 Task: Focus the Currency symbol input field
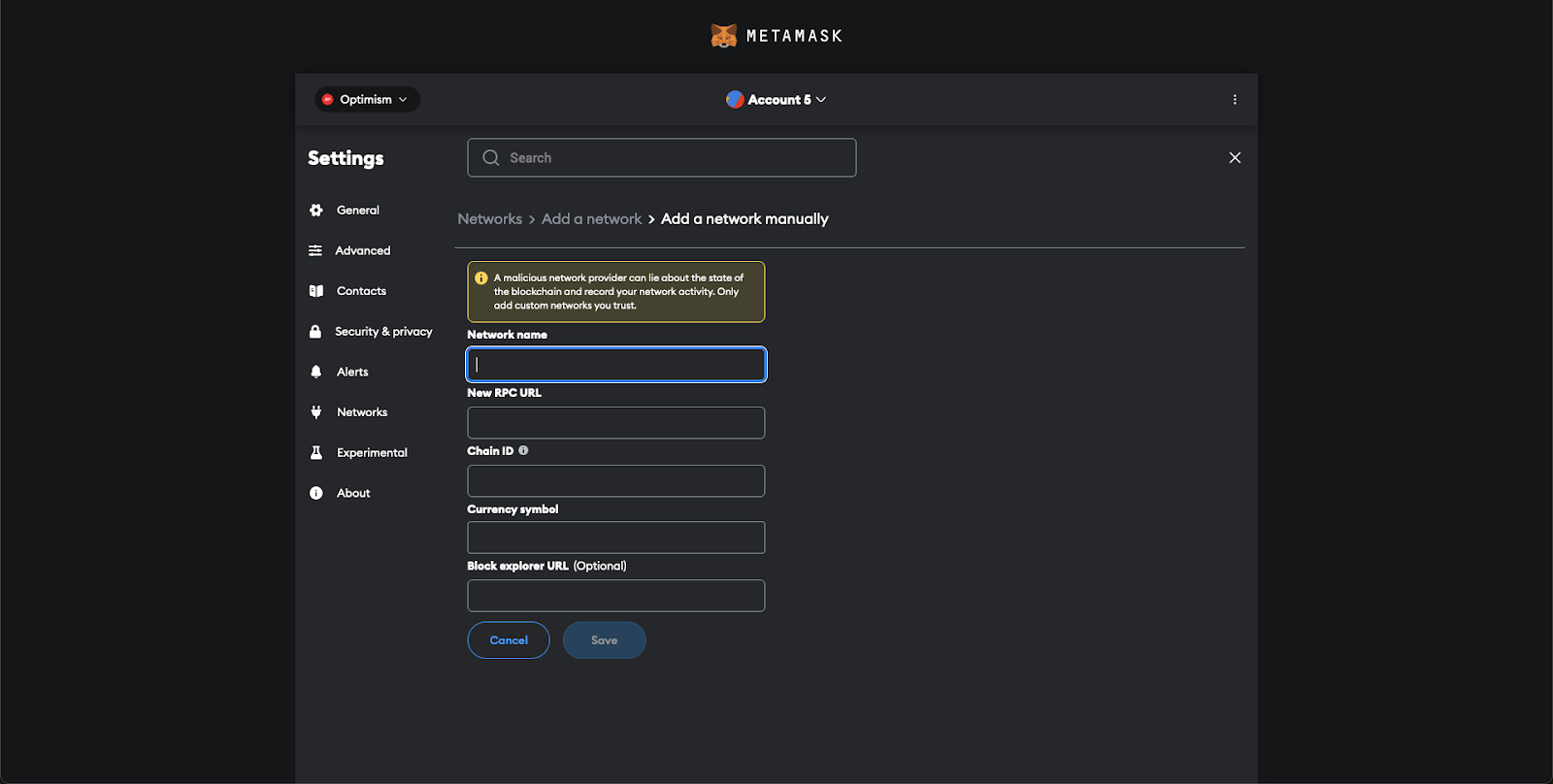pyautogui.click(x=616, y=538)
